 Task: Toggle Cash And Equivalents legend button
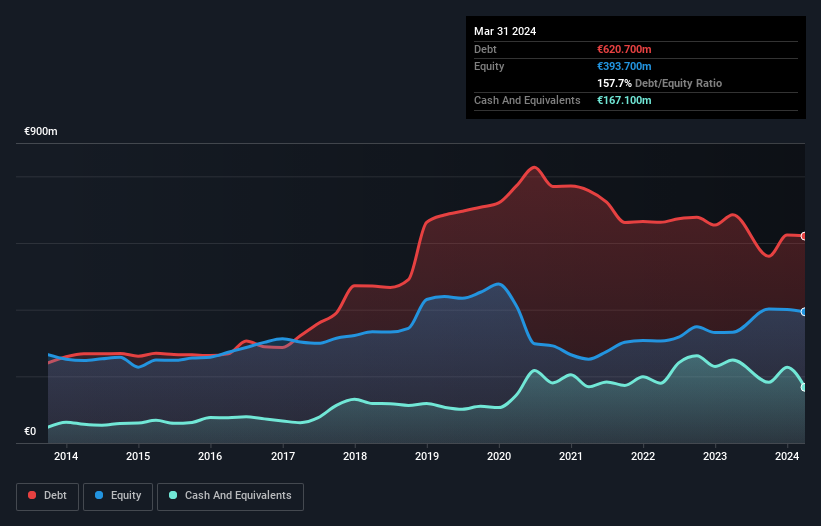tap(230, 496)
